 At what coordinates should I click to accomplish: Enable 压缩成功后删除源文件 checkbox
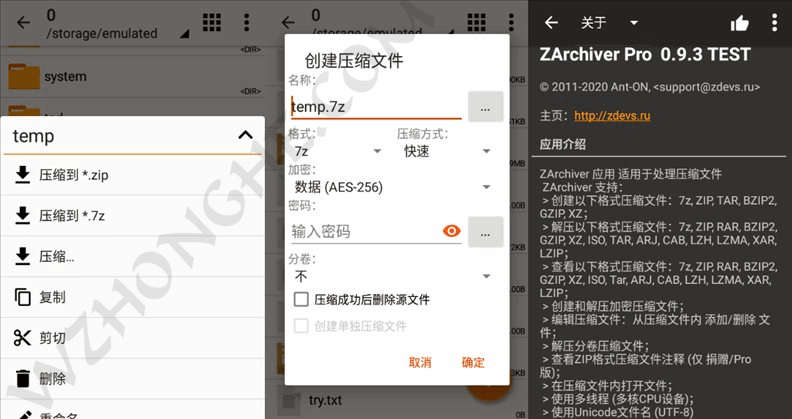tap(301, 299)
